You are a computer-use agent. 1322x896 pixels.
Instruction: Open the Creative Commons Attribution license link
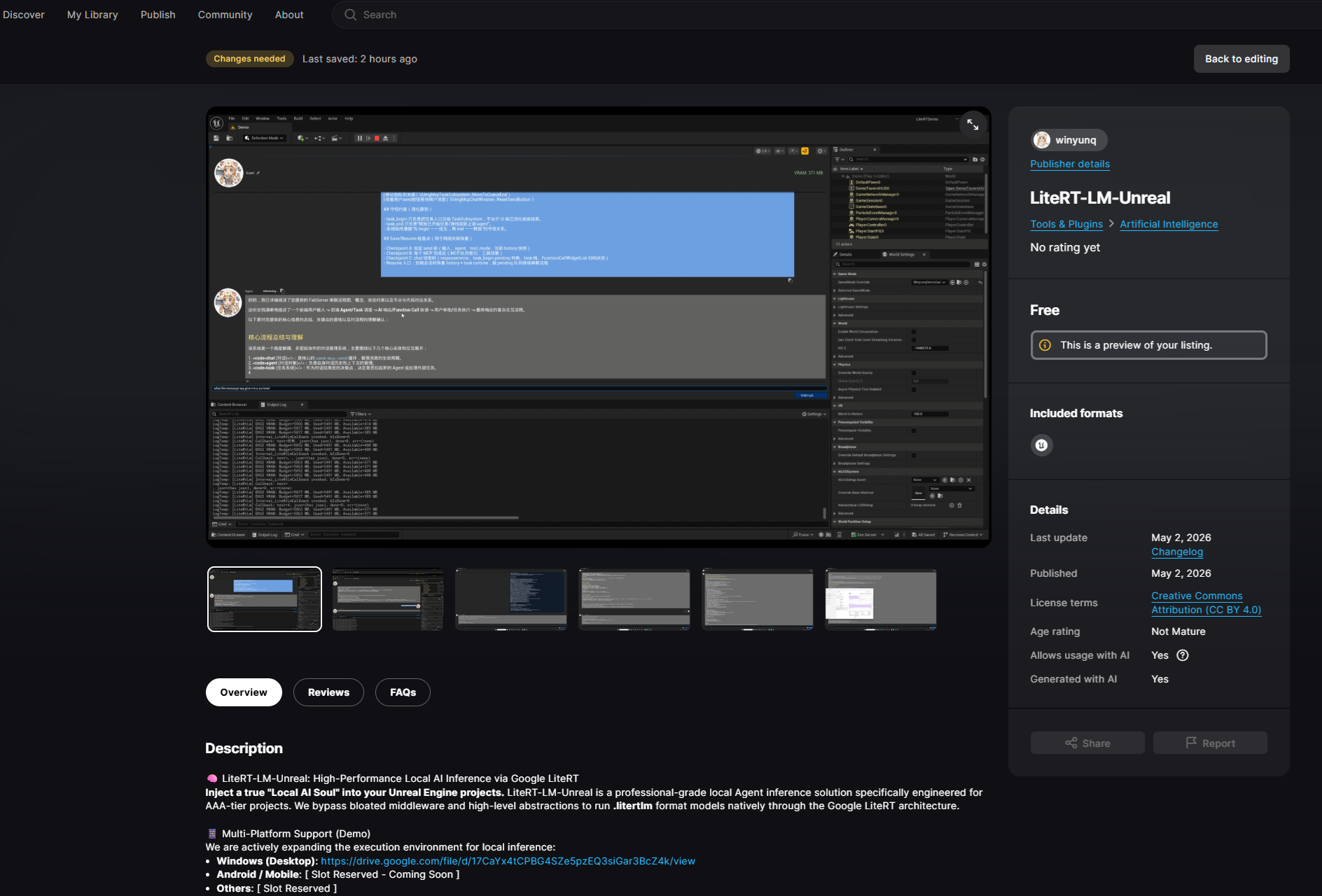(1206, 603)
